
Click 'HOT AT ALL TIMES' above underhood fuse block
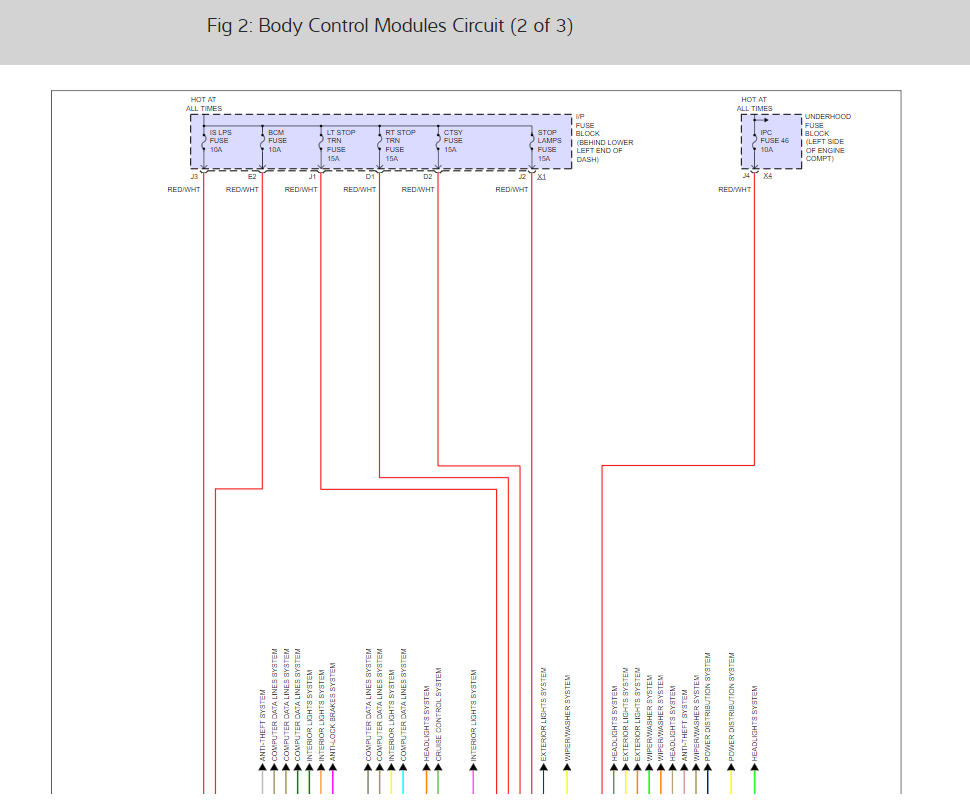pyautogui.click(x=754, y=104)
